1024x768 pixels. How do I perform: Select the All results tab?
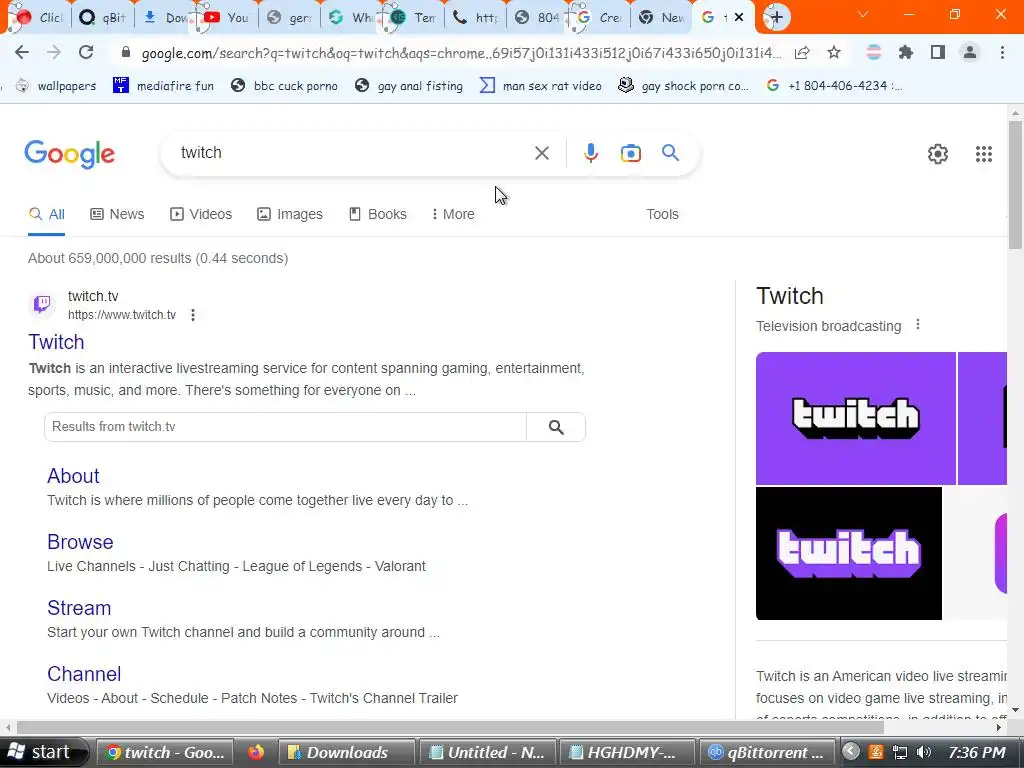[x=46, y=214]
